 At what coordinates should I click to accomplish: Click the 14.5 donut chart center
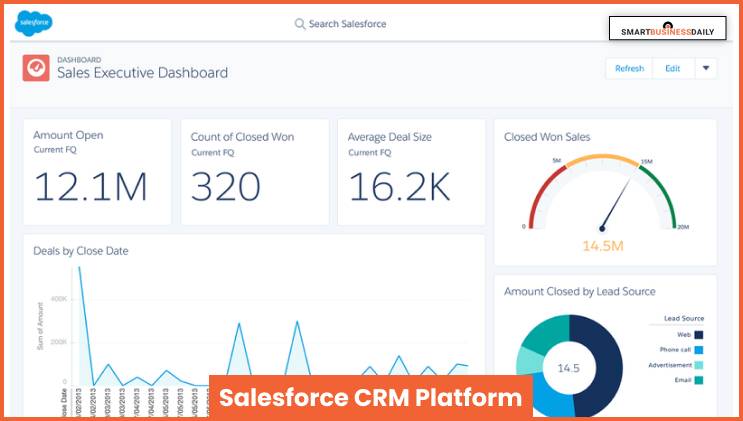pos(569,368)
